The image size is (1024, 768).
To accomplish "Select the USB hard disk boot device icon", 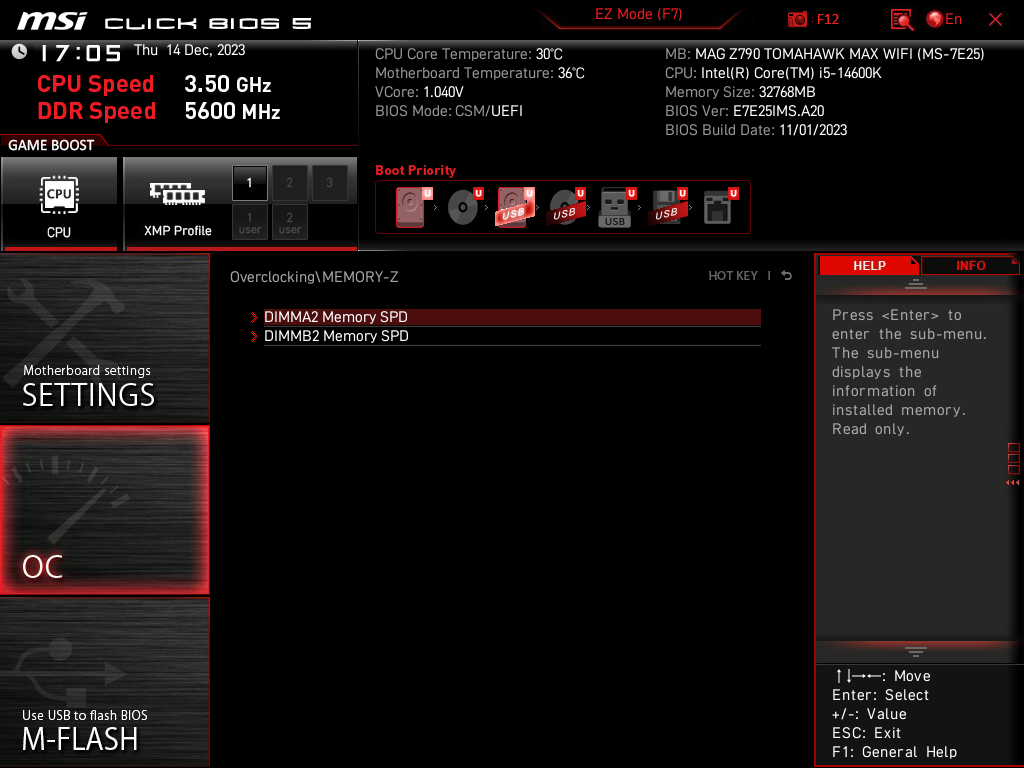I will pos(515,207).
